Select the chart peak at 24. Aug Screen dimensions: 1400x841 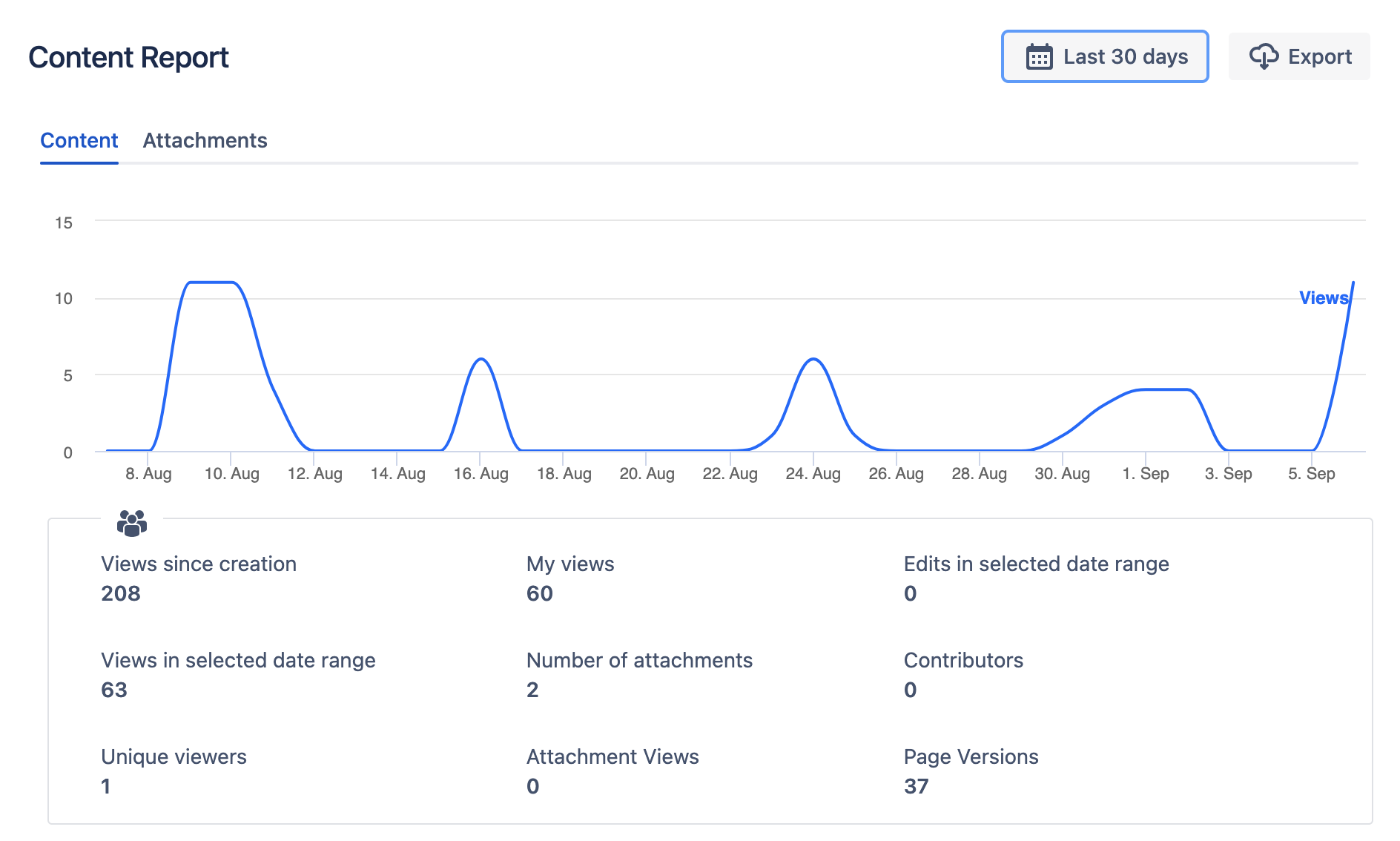coord(813,360)
